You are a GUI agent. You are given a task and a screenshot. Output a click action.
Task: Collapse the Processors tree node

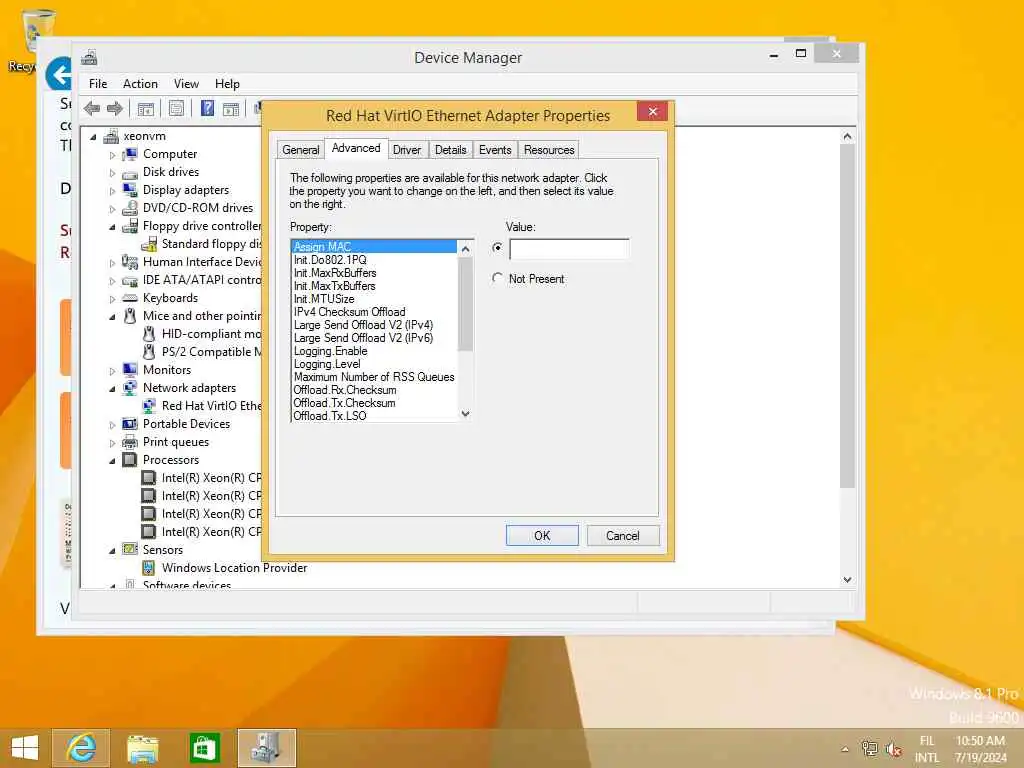pos(112,460)
